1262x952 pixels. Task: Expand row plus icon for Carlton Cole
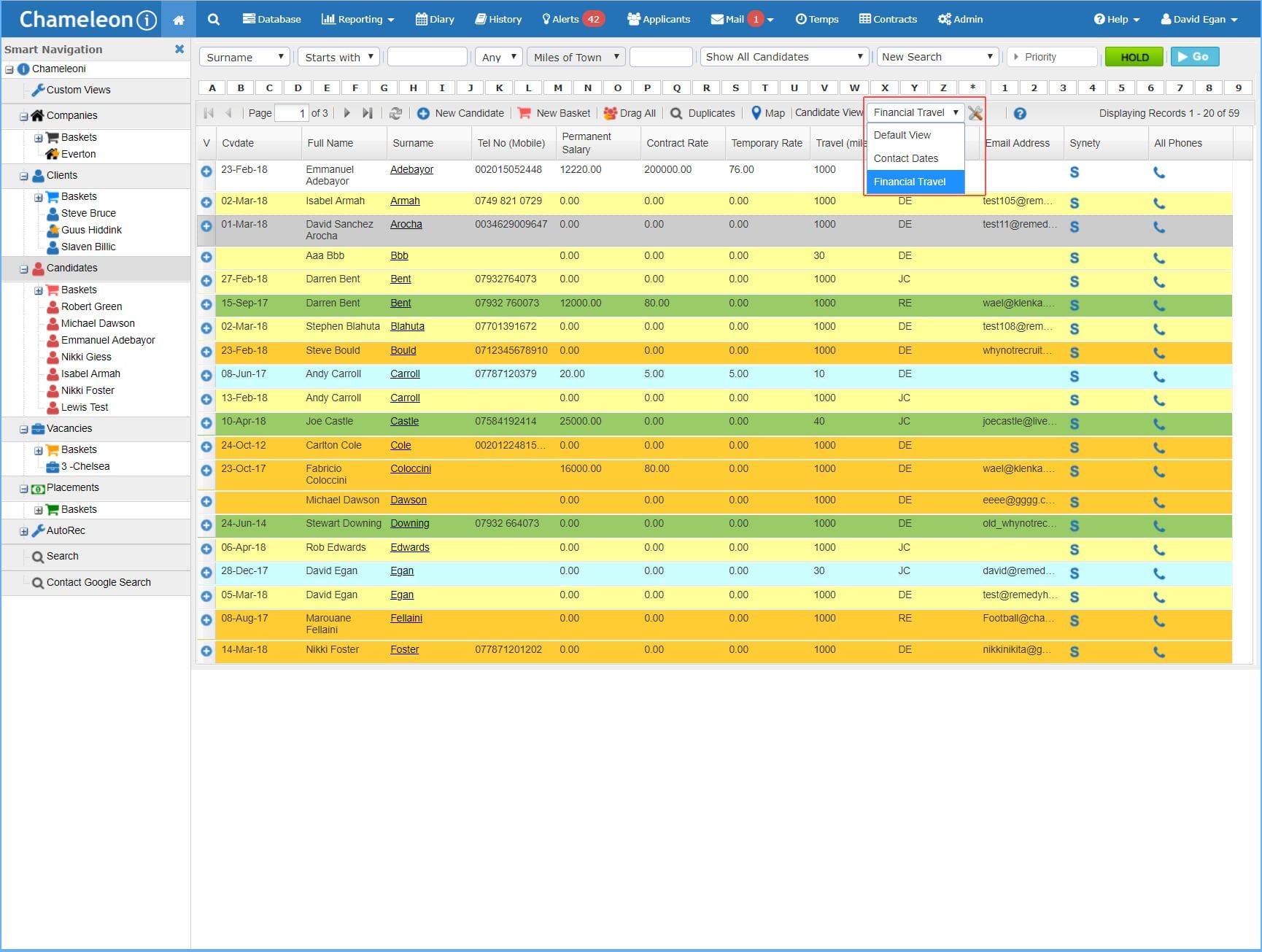pos(206,446)
